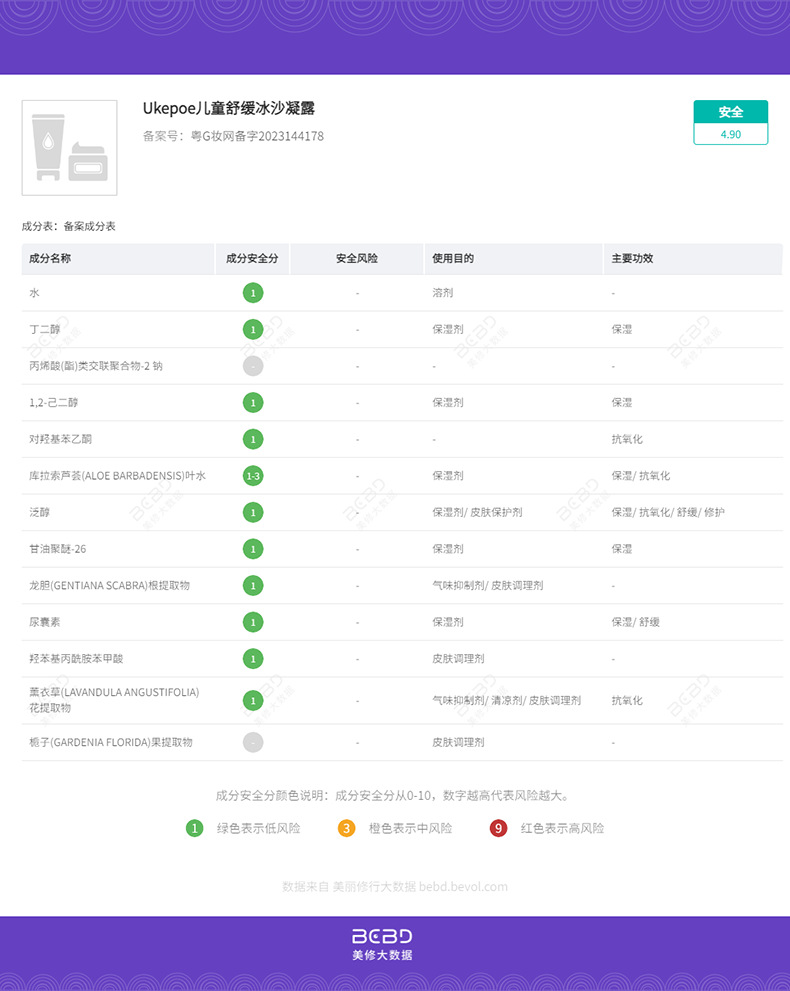Click the ingredient name 尿囊素
The image size is (790, 991).
[44, 623]
